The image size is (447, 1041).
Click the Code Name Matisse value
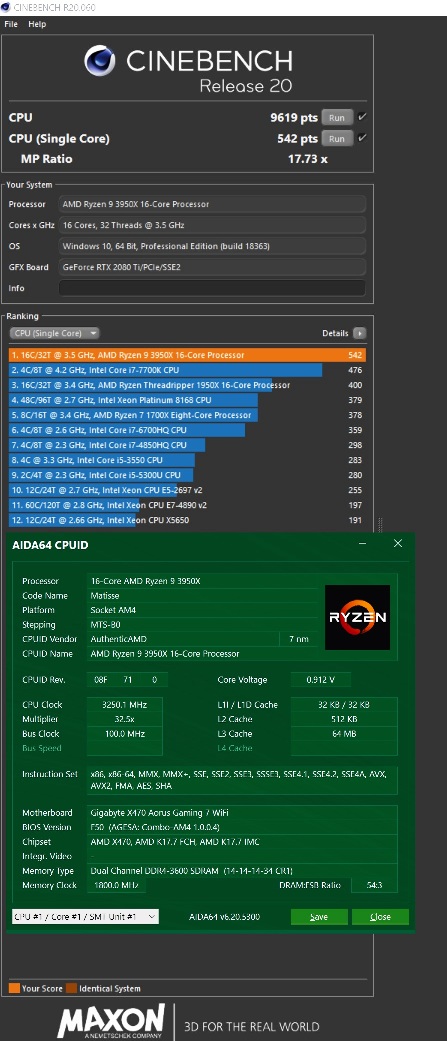click(x=105, y=596)
